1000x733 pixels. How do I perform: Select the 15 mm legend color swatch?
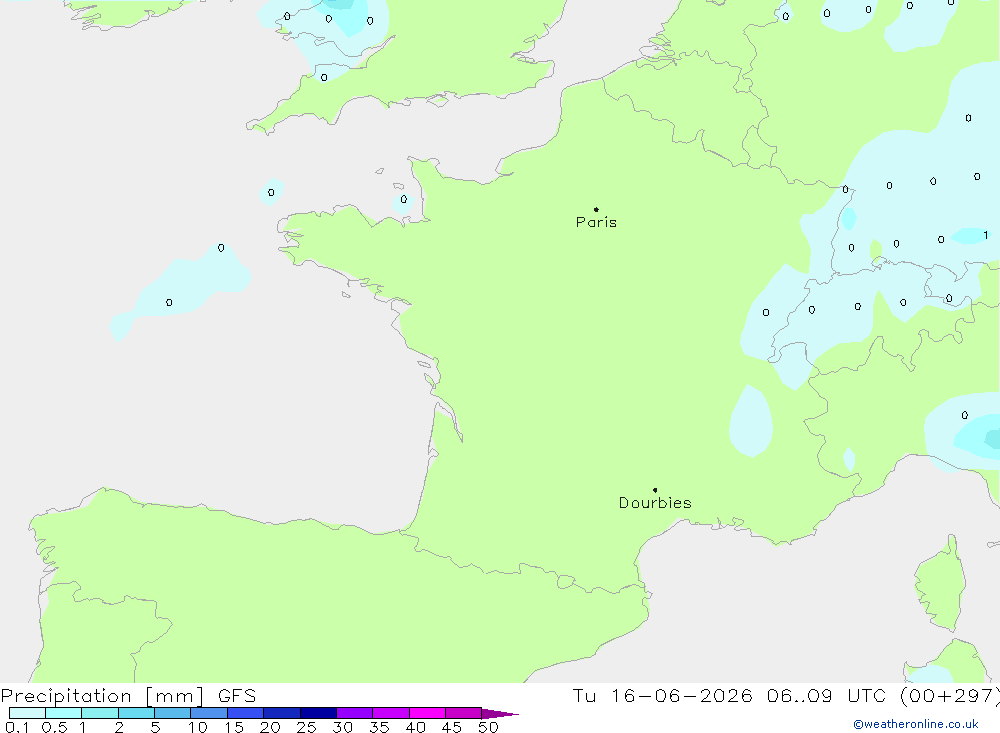(246, 713)
